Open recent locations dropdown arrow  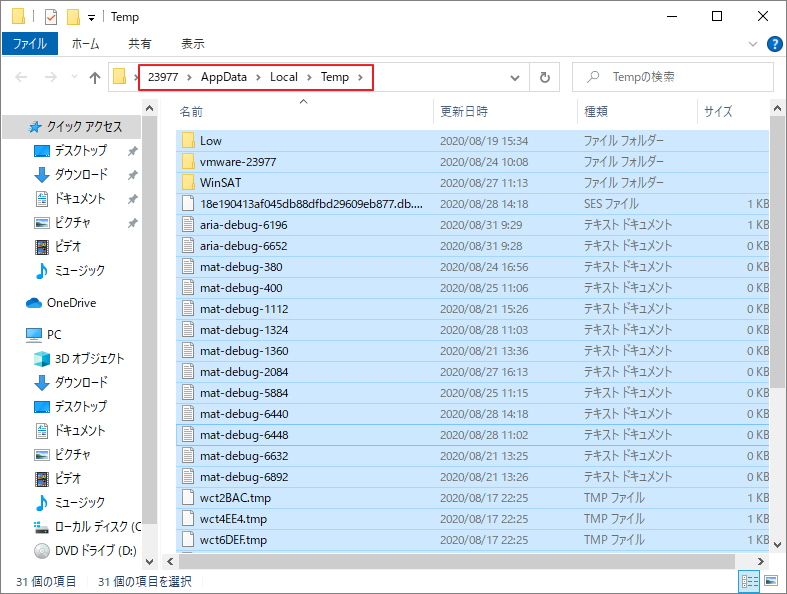(74, 77)
